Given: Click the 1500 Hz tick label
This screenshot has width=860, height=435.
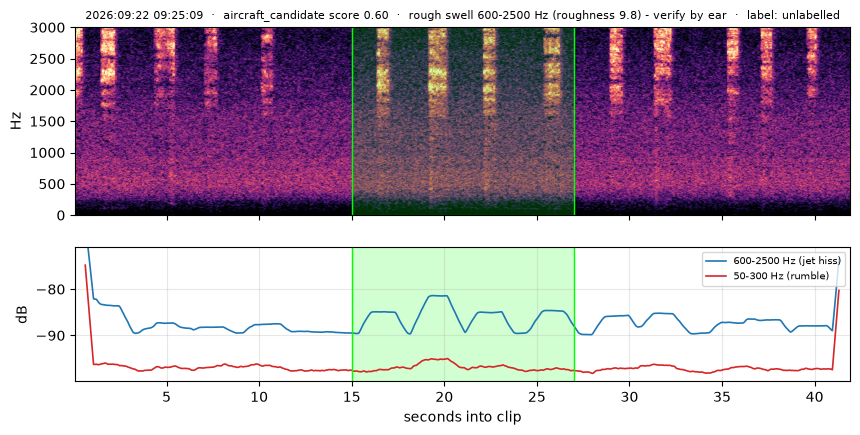Looking at the screenshot, I should pos(46,121).
